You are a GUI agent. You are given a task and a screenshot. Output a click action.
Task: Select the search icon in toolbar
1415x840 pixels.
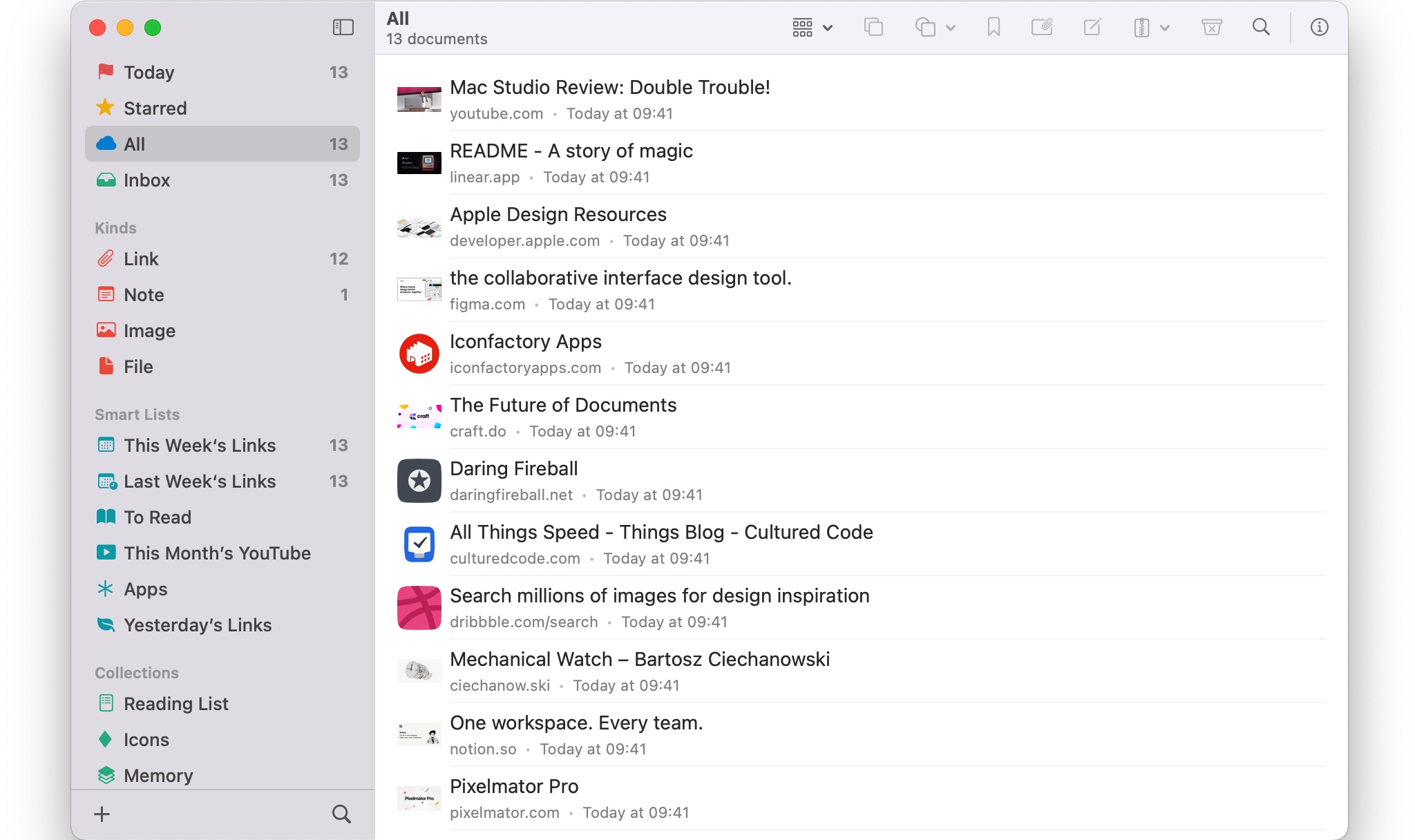1261,27
